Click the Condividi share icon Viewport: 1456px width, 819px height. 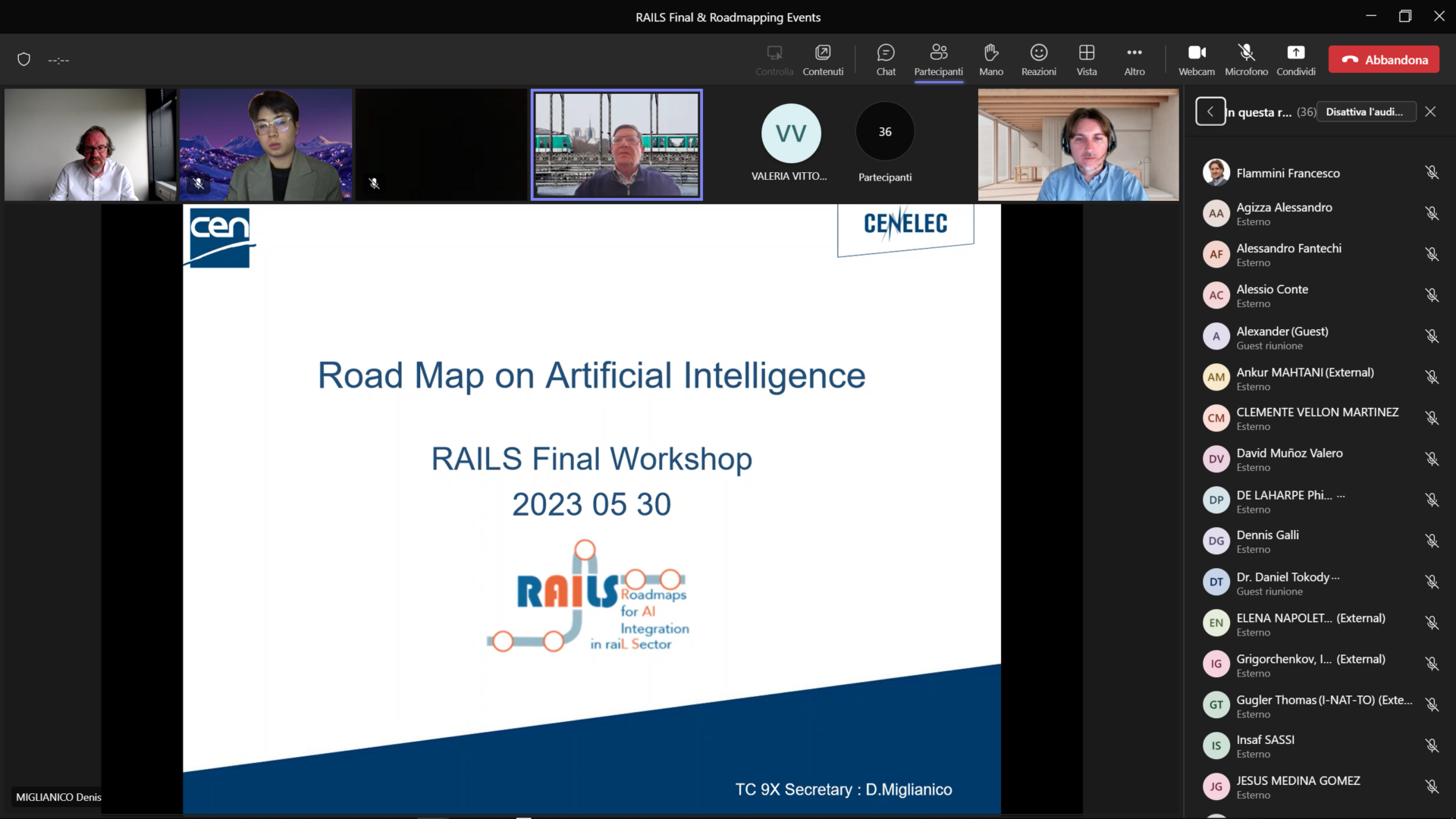pyautogui.click(x=1295, y=59)
